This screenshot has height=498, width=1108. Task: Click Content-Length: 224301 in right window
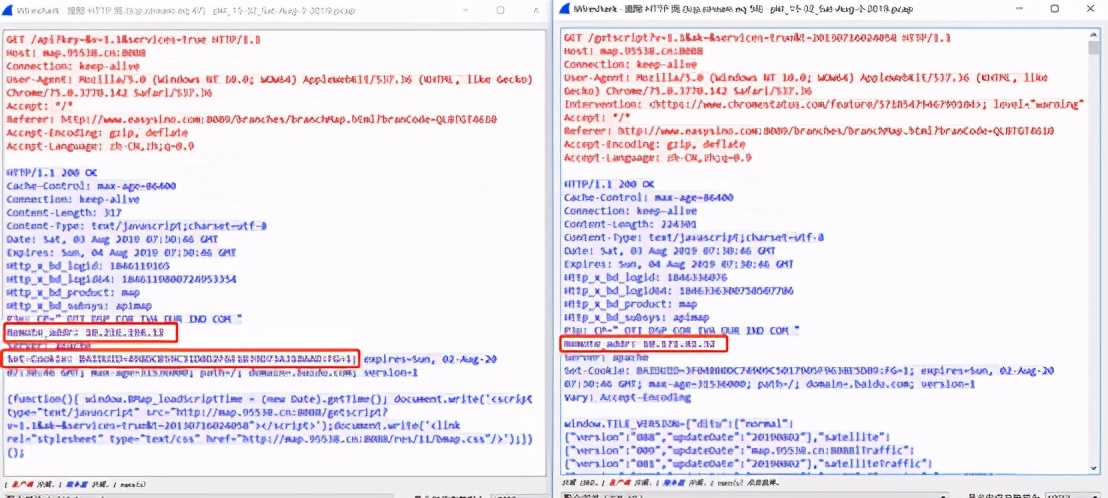pyautogui.click(x=629, y=223)
